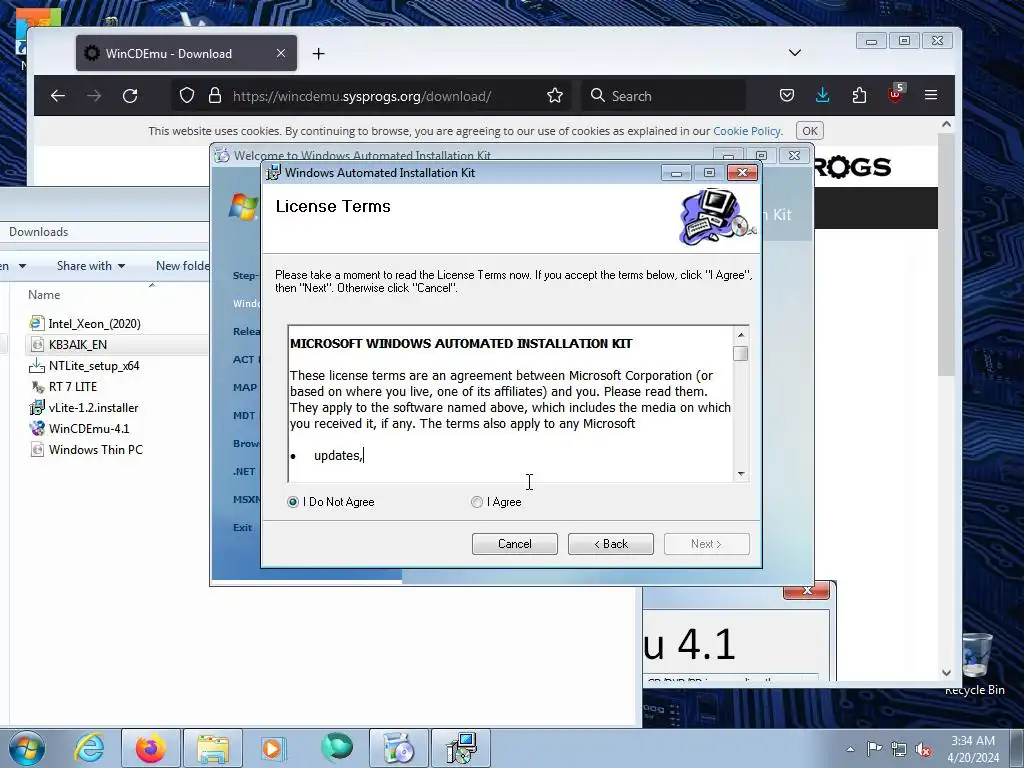The image size is (1024, 768).
Task: Select Windows Thin PC file
Action: click(95, 449)
